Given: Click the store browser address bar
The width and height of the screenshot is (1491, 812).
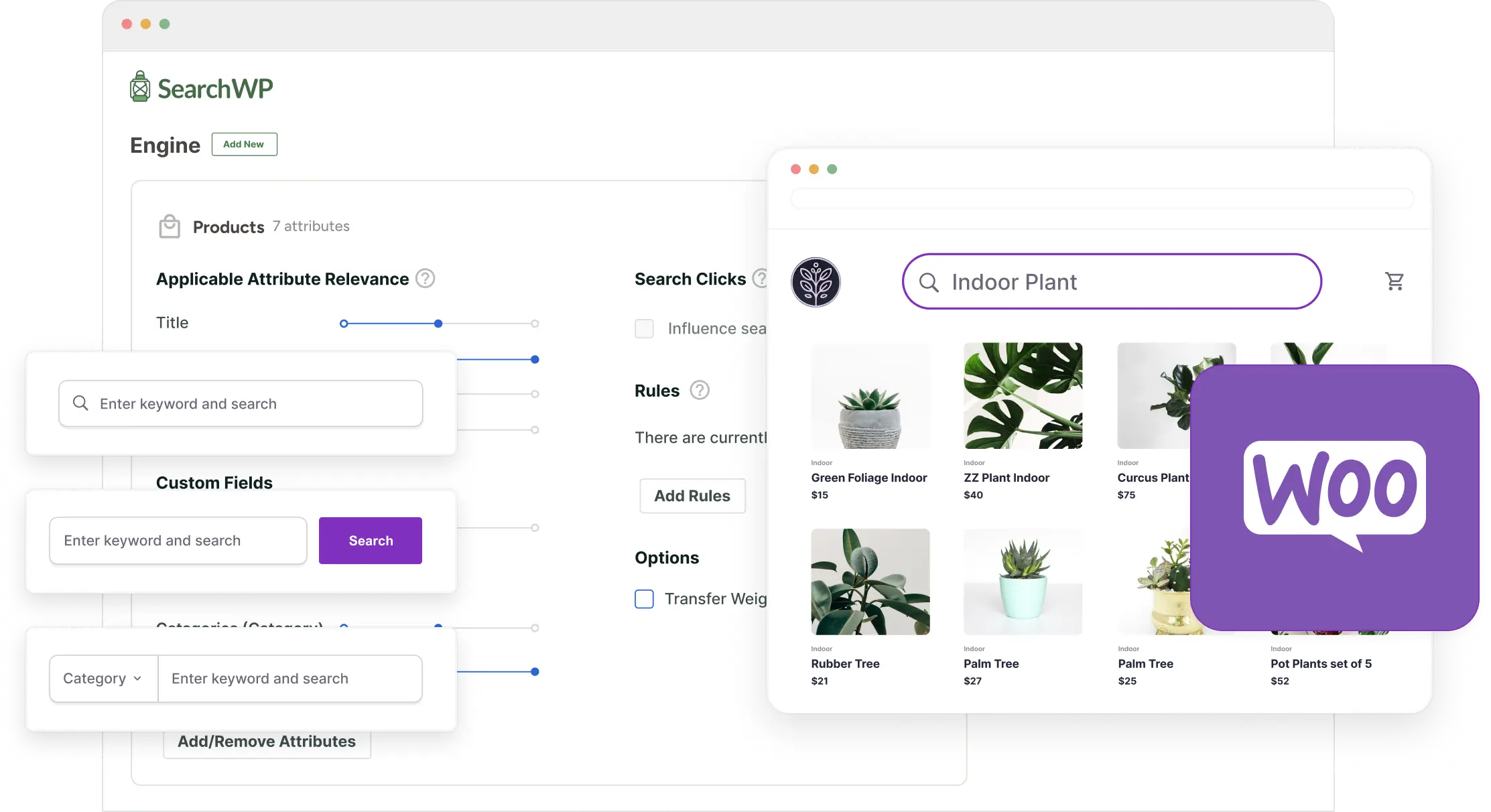Looking at the screenshot, I should (x=1102, y=199).
